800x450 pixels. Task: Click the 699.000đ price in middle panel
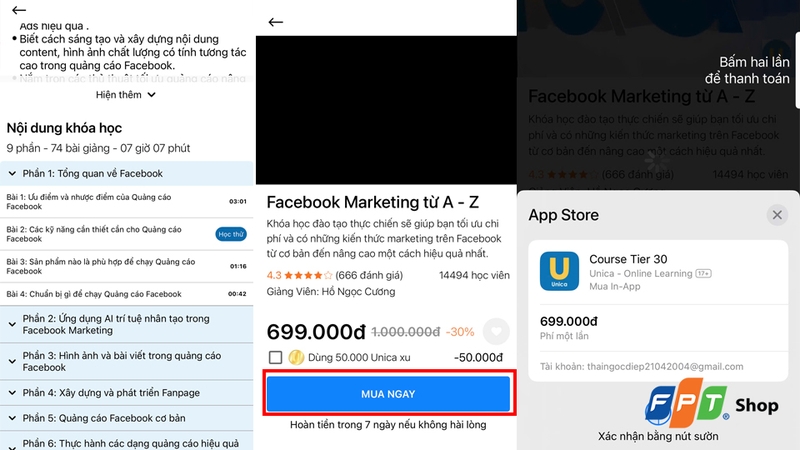pyautogui.click(x=316, y=332)
